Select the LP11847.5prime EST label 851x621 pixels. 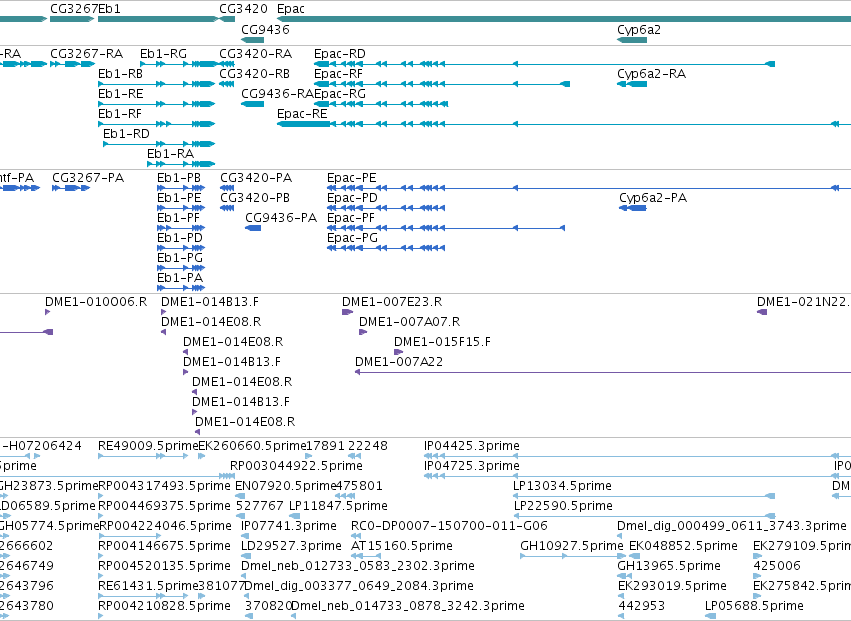coord(338,506)
